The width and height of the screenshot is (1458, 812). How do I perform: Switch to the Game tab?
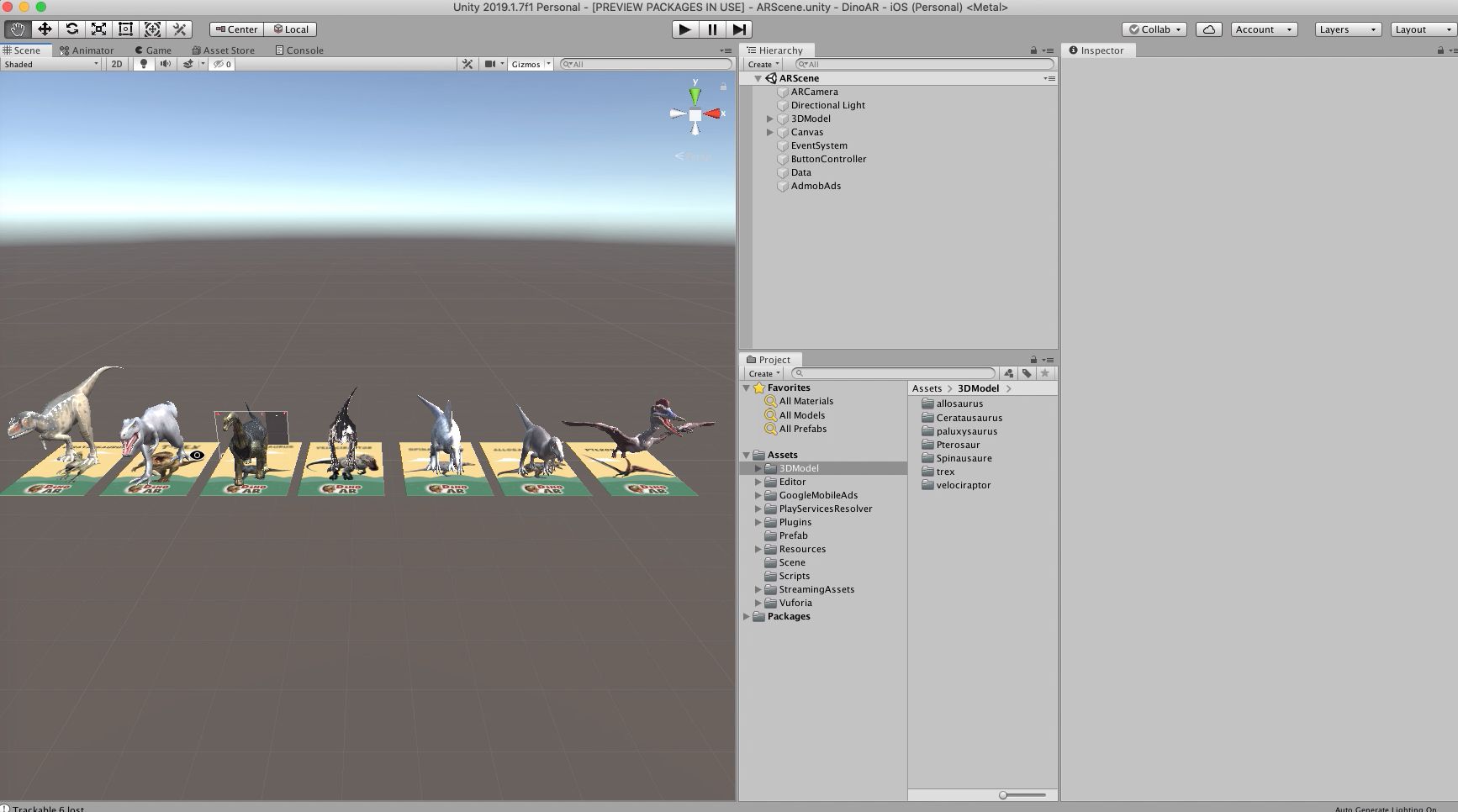153,50
